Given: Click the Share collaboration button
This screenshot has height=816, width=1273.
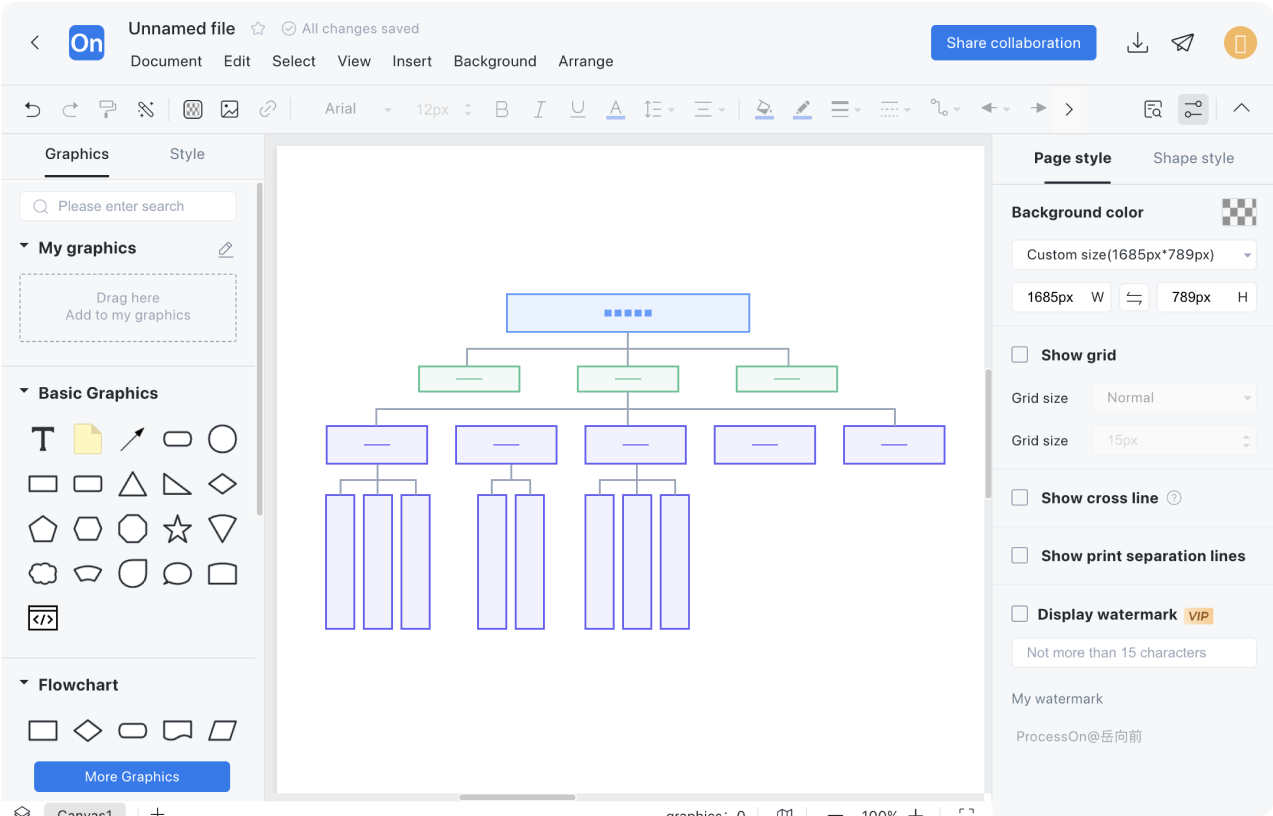Looking at the screenshot, I should (1013, 43).
